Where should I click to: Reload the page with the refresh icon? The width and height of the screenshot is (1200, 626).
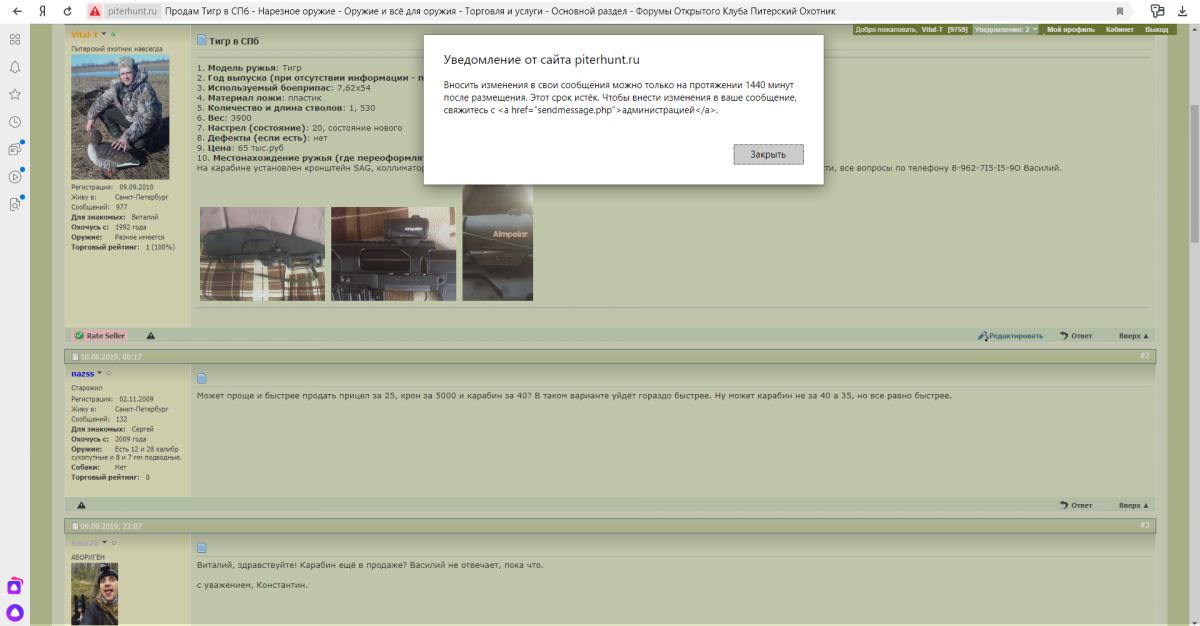coord(67,11)
